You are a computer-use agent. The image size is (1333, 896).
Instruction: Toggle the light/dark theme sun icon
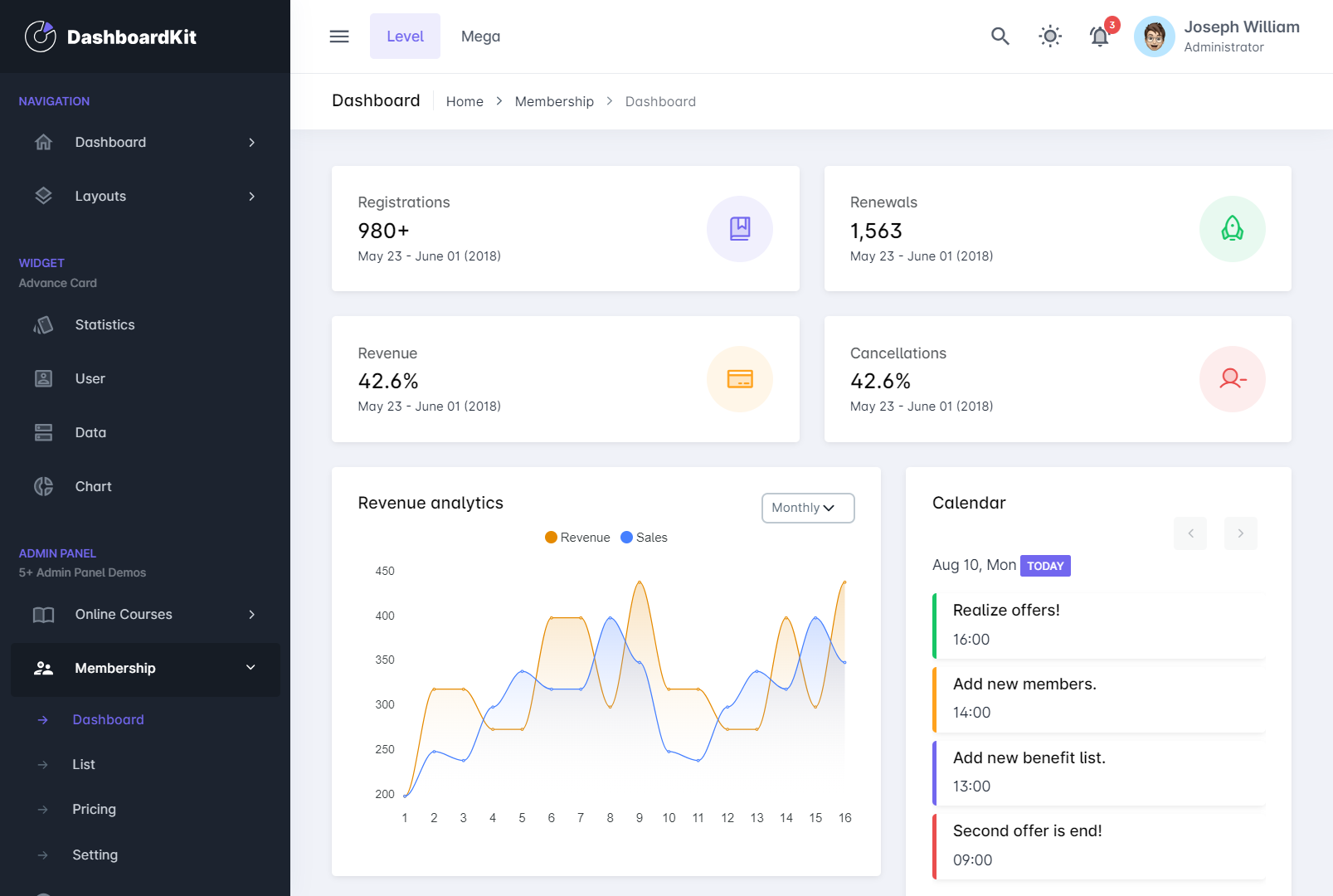pos(1050,37)
